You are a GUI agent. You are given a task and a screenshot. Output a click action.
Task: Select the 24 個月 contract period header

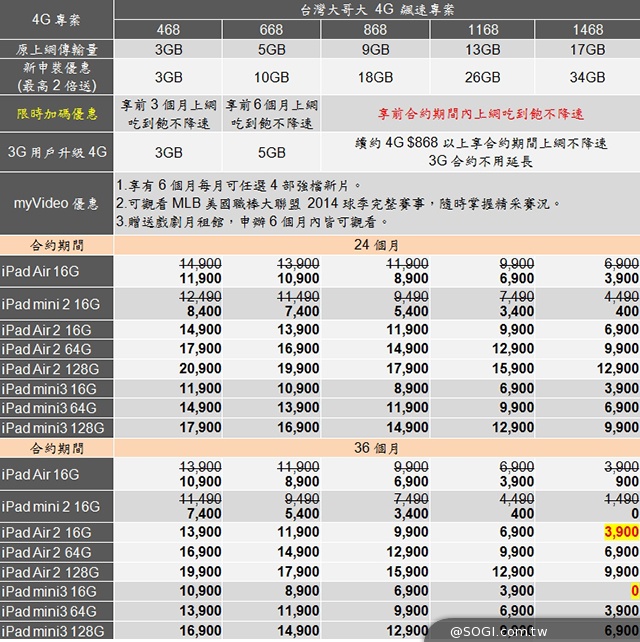(x=376, y=243)
